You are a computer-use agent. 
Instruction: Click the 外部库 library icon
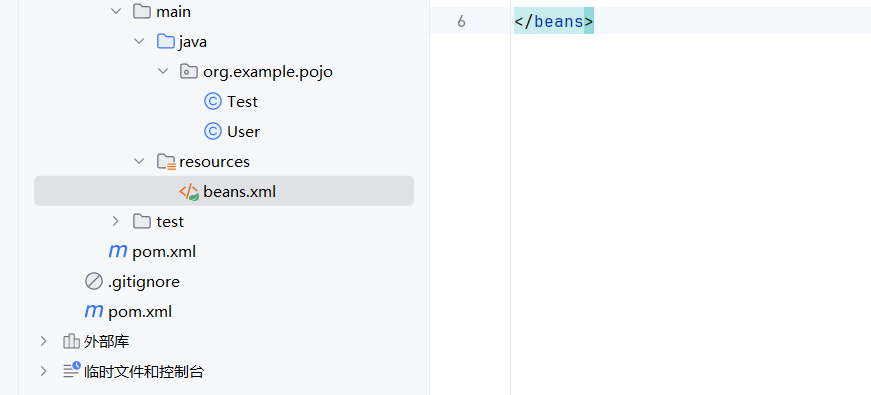[71, 342]
